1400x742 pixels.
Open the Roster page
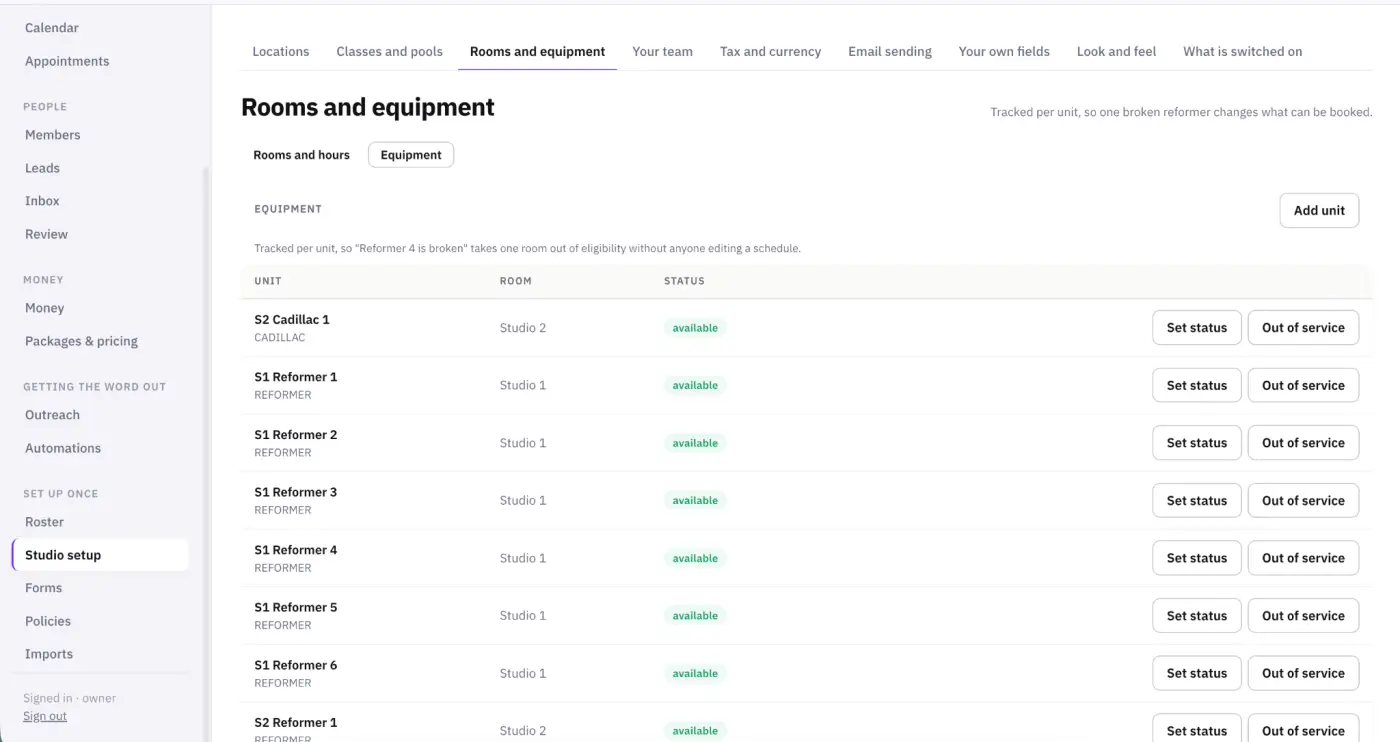pos(44,522)
